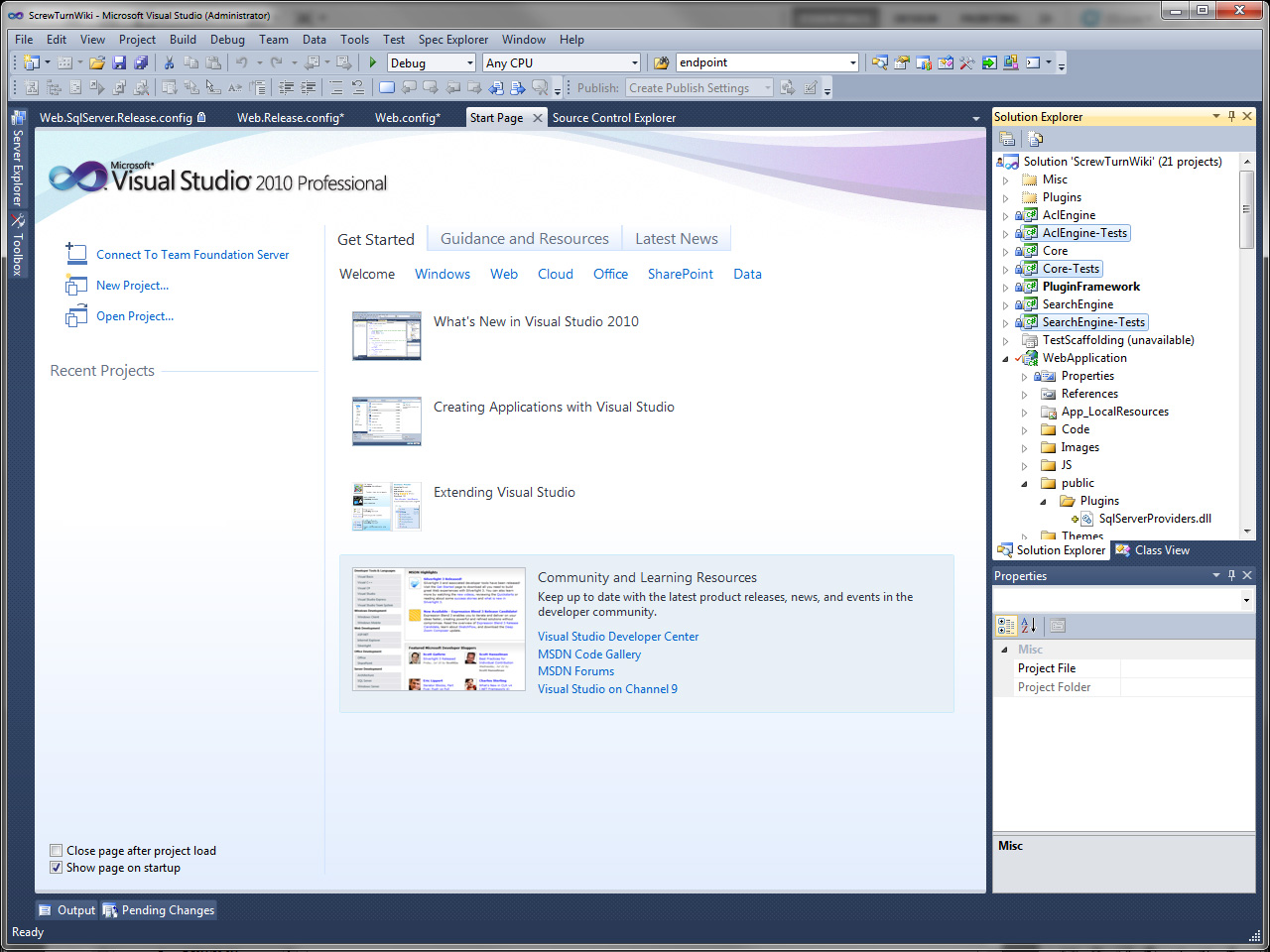Click Solution Explorer scrollbar thumb
Screen dimensions: 1270x952
(1247, 209)
